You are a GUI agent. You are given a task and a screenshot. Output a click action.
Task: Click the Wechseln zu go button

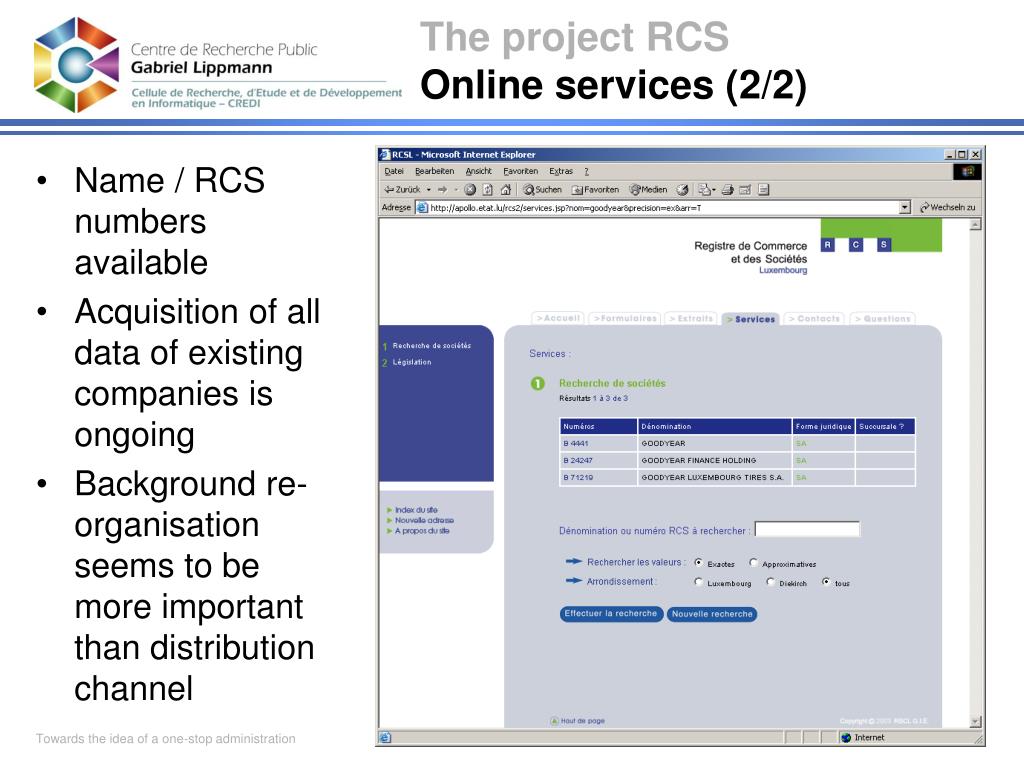[x=948, y=207]
